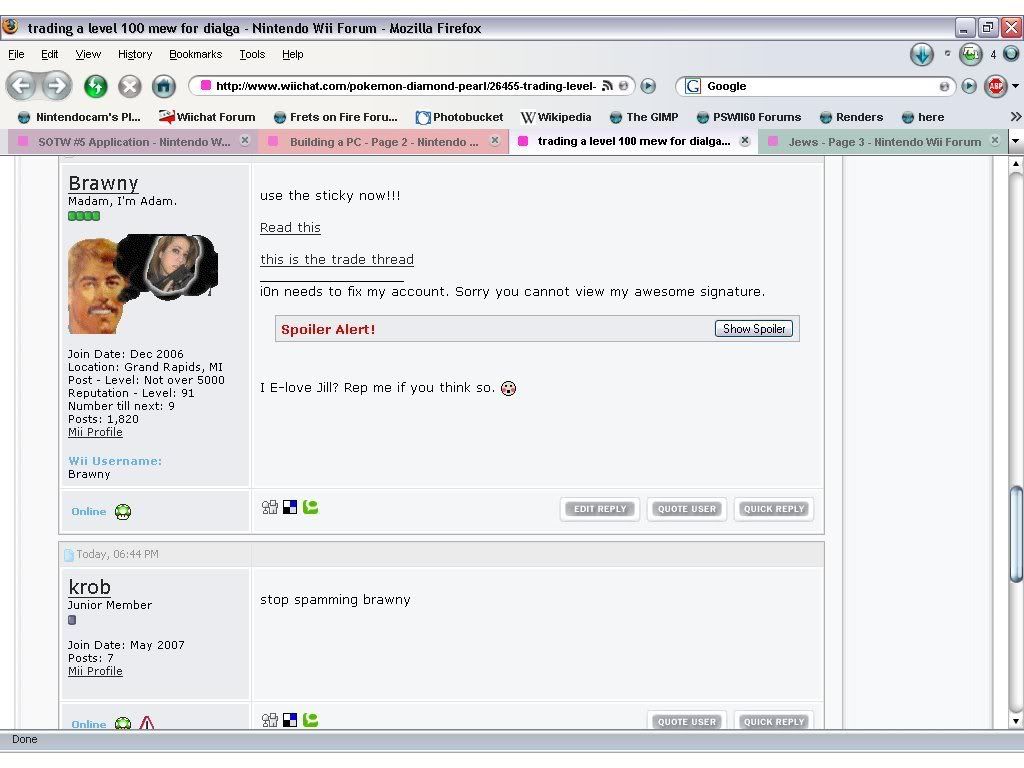Click the smiley emoticon after 'Rep me if you think so'
The width and height of the screenshot is (1024, 768).
508,389
